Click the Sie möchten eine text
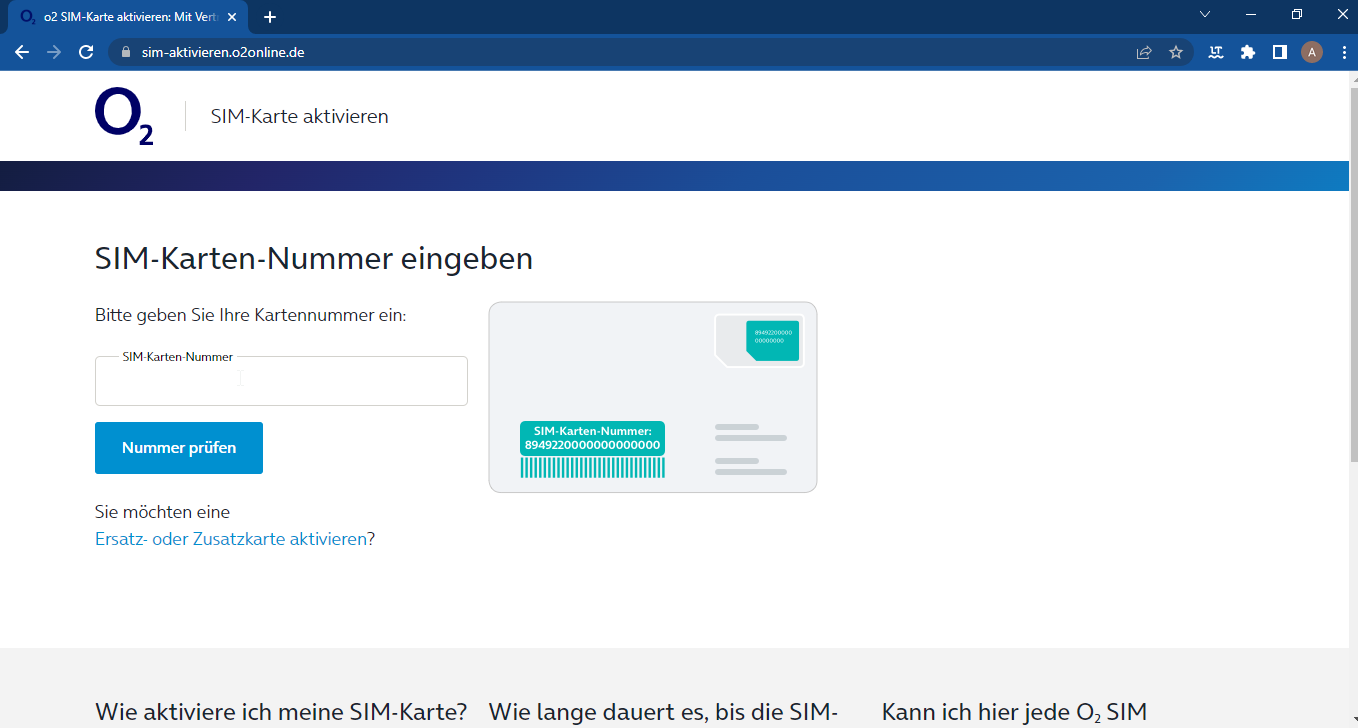This screenshot has width=1358, height=728. coord(162,512)
